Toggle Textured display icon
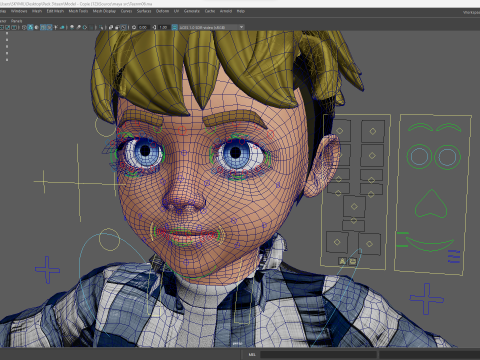Image resolution: width=480 pixels, height=360 pixels. point(50,27)
